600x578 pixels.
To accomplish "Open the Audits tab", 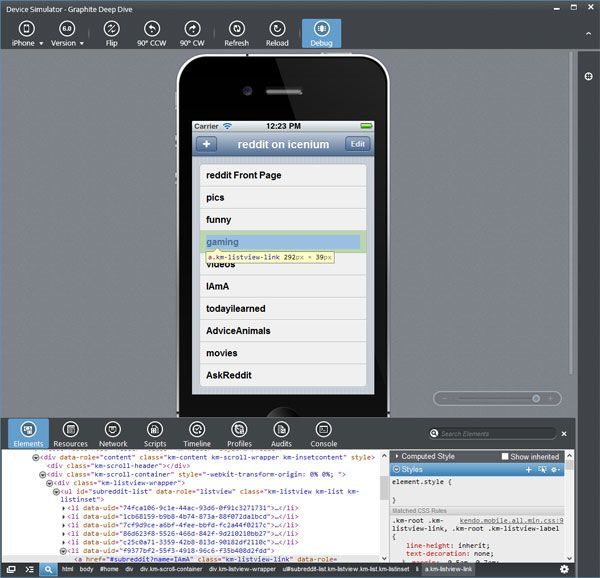I will pyautogui.click(x=281, y=434).
